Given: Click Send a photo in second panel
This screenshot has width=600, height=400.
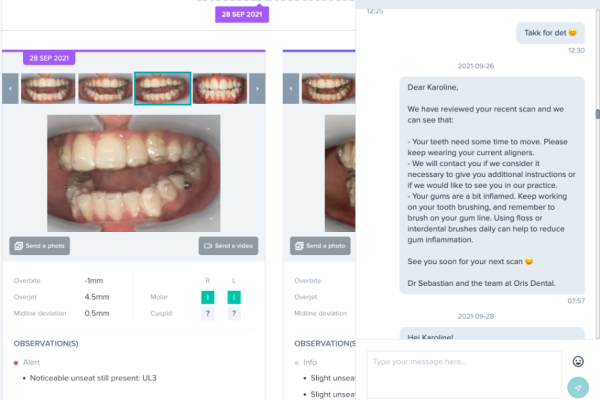Looking at the screenshot, I should pyautogui.click(x=320, y=246).
